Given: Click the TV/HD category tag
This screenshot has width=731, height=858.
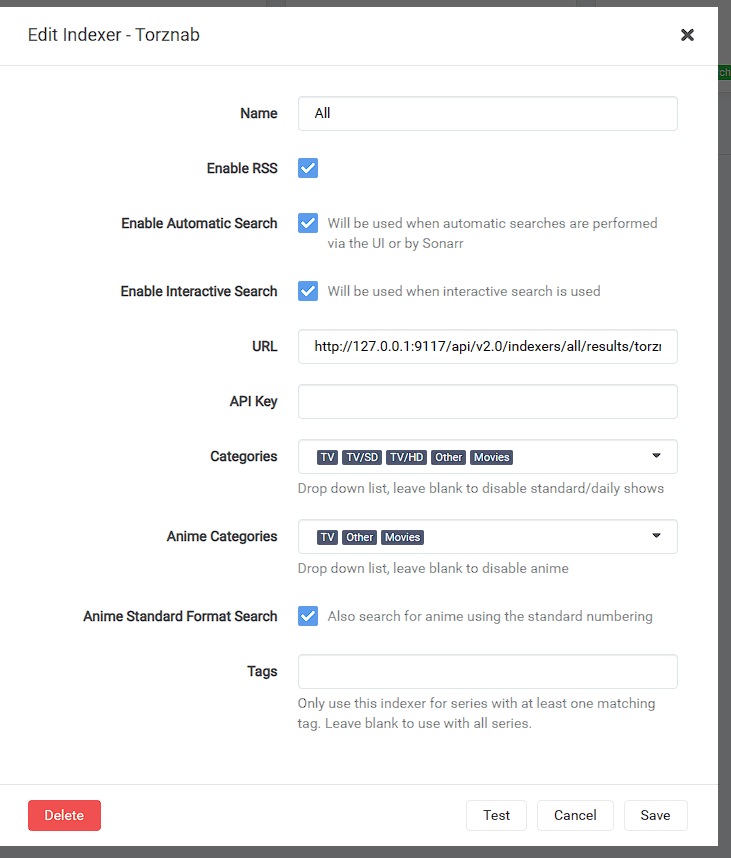Looking at the screenshot, I should (407, 457).
